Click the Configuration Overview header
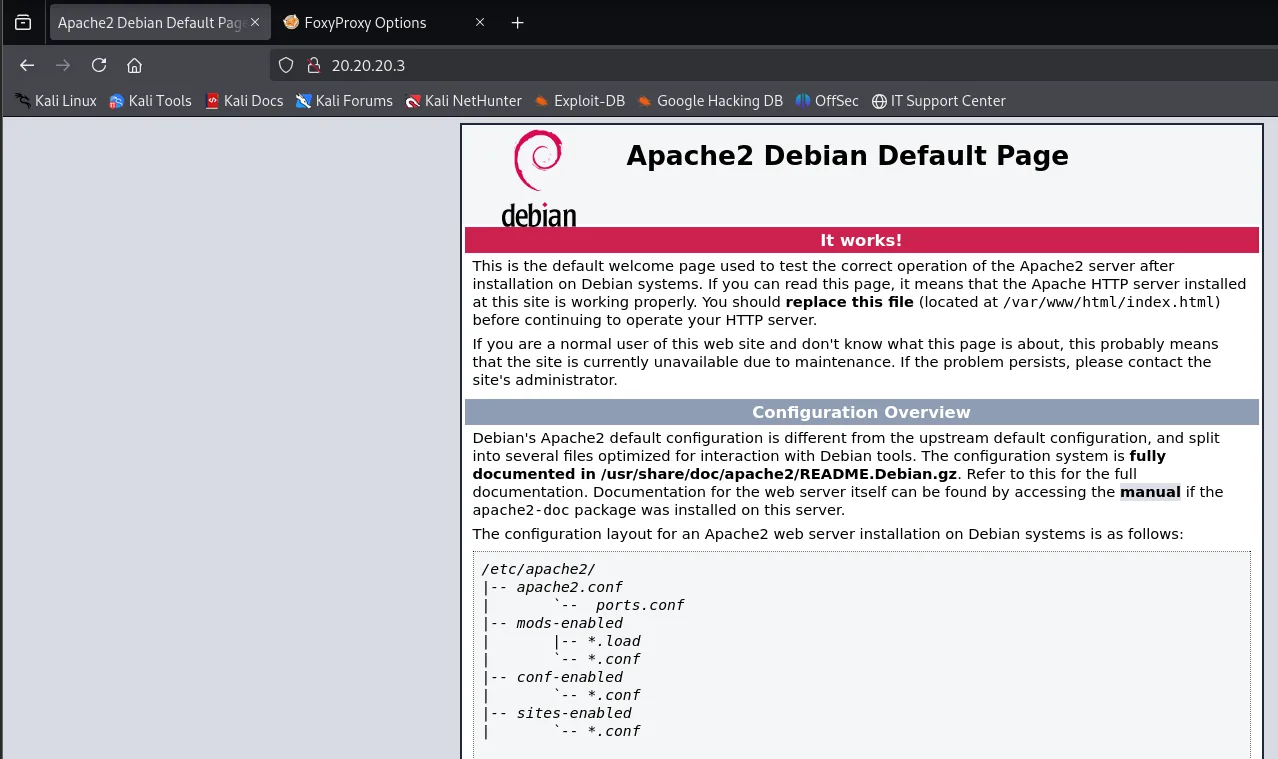This screenshot has width=1278, height=759. (x=861, y=412)
